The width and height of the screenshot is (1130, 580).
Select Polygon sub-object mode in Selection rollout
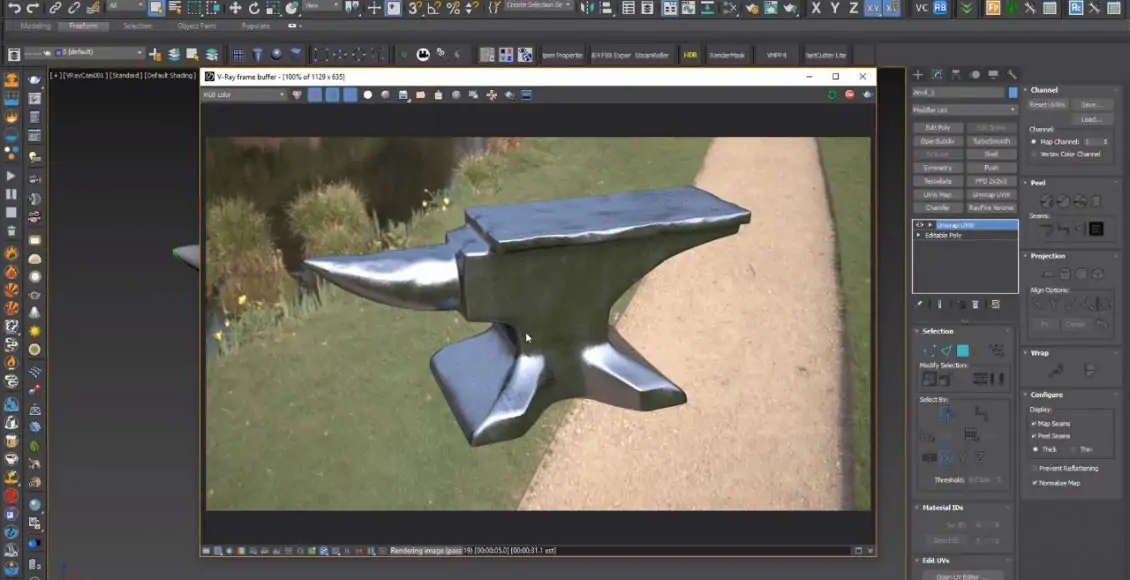pos(962,351)
